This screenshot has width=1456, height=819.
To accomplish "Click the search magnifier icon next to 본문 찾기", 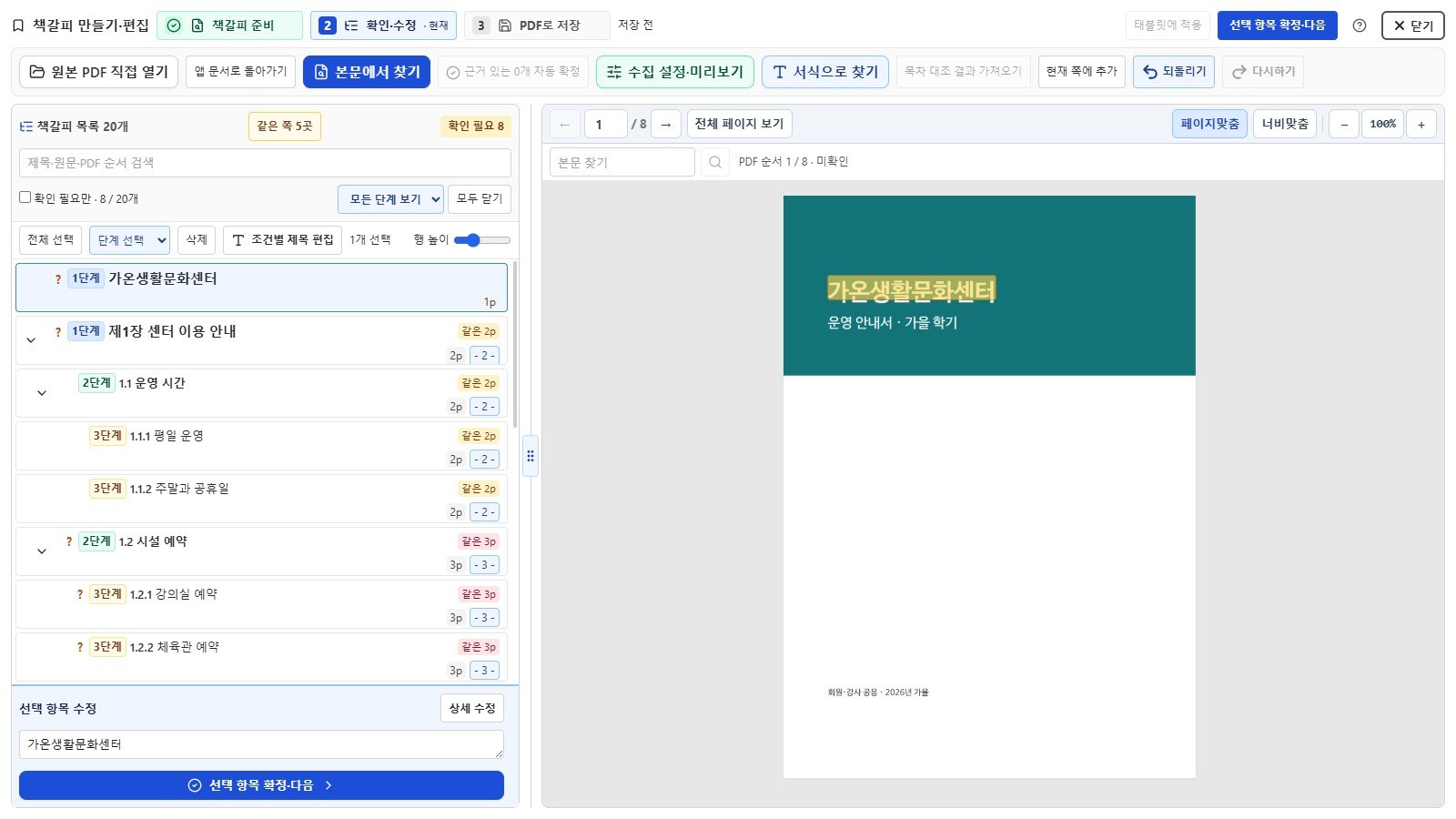I will pyautogui.click(x=715, y=162).
